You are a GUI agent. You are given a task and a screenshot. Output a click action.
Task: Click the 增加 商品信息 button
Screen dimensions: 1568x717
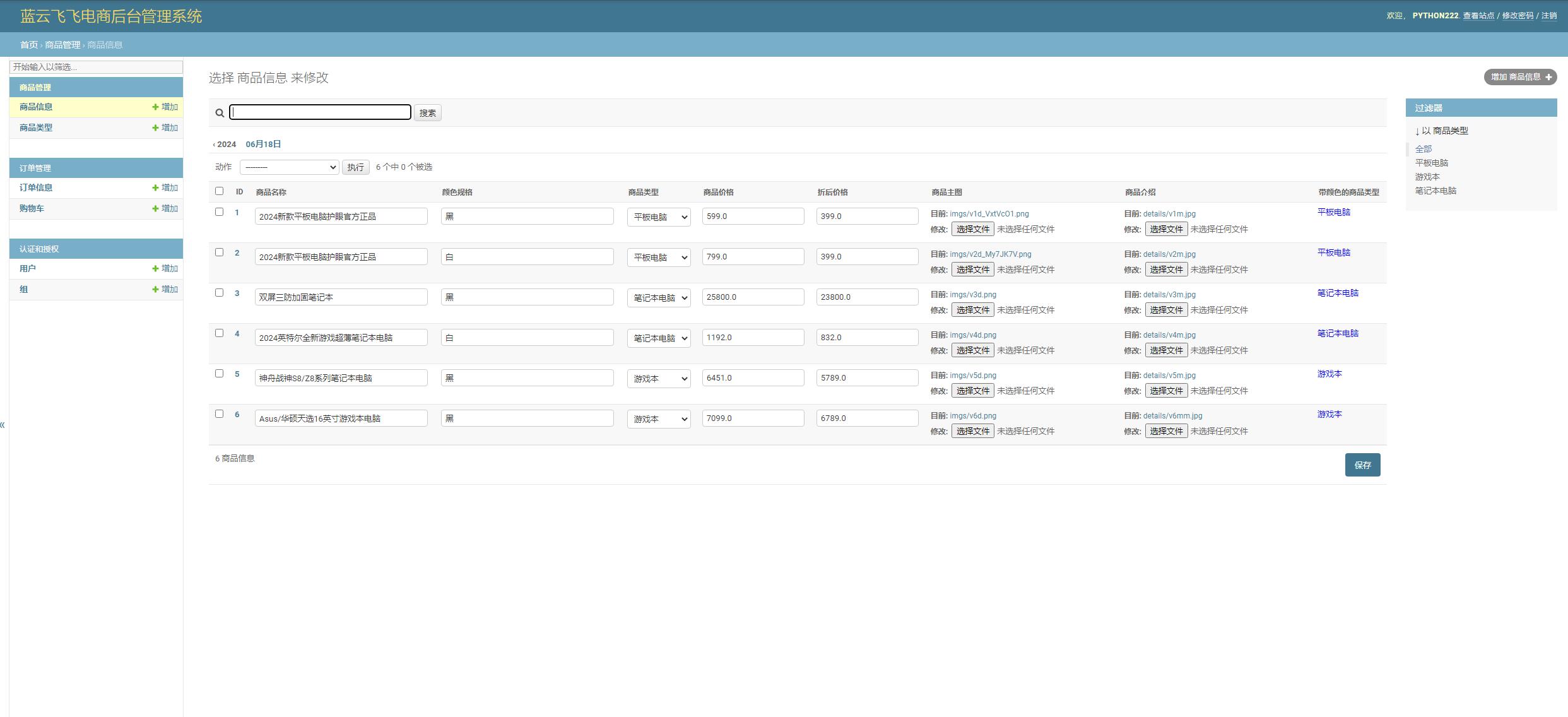pyautogui.click(x=1519, y=77)
